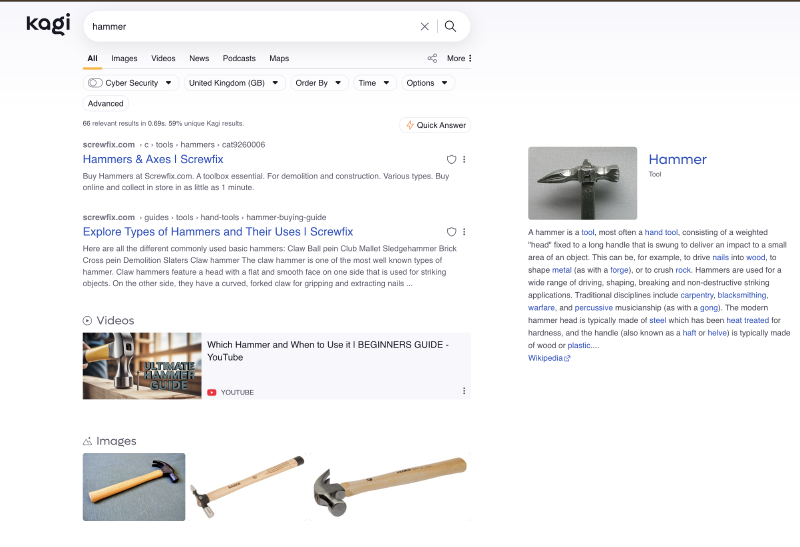Open the Options dropdown
This screenshot has height=547, width=800.
coord(428,83)
